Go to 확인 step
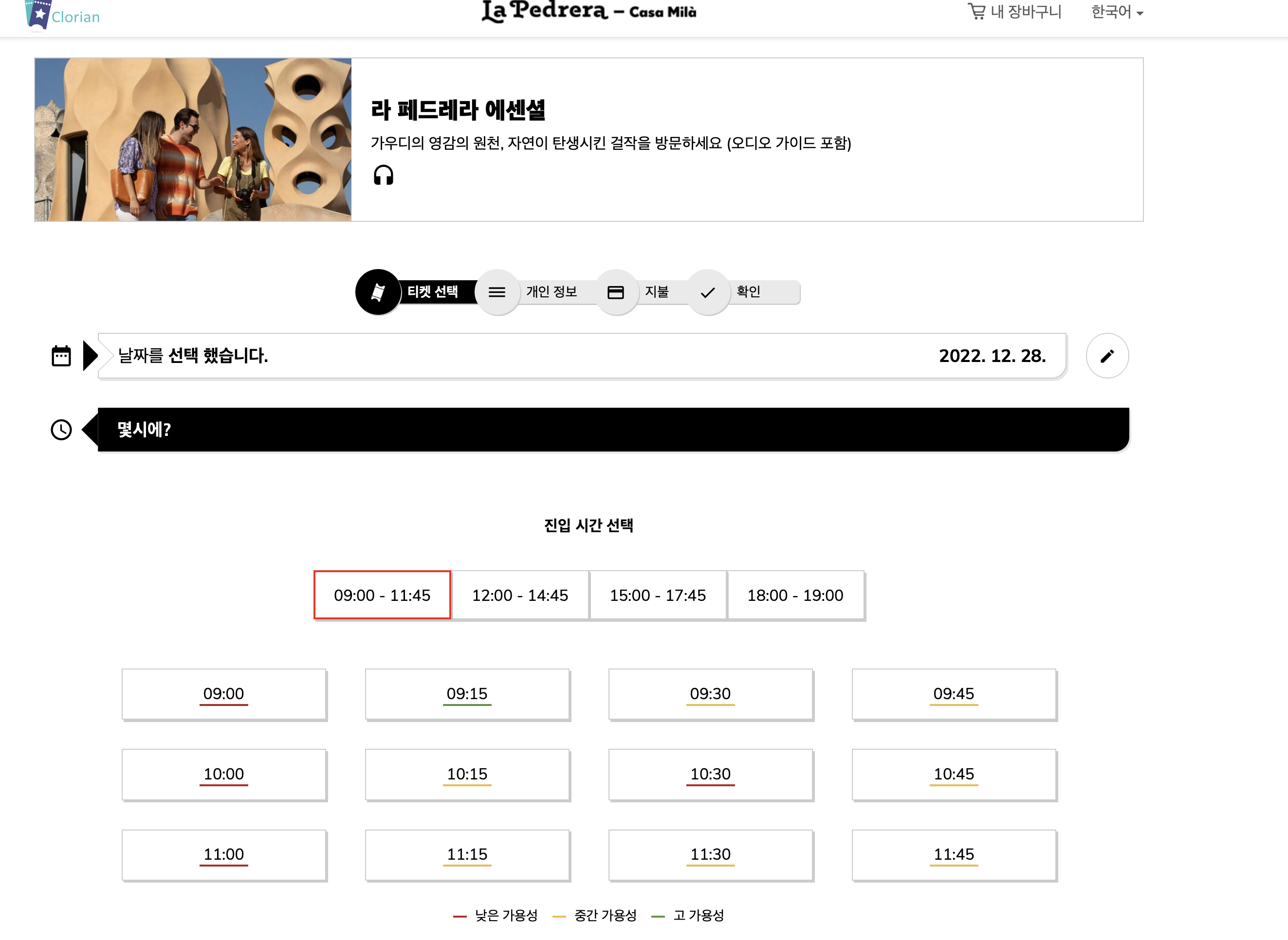 [749, 292]
